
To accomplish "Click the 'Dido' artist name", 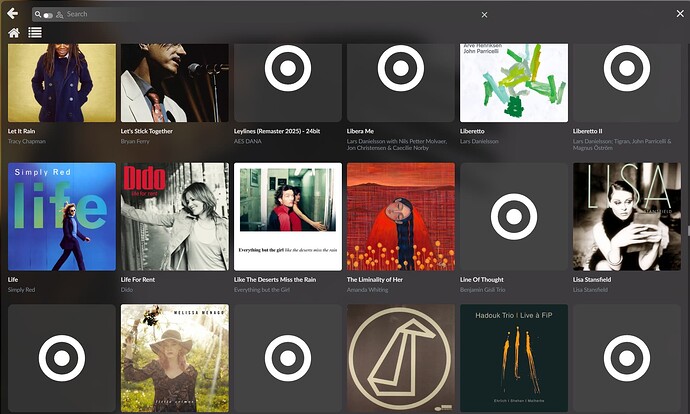I will [127, 289].
